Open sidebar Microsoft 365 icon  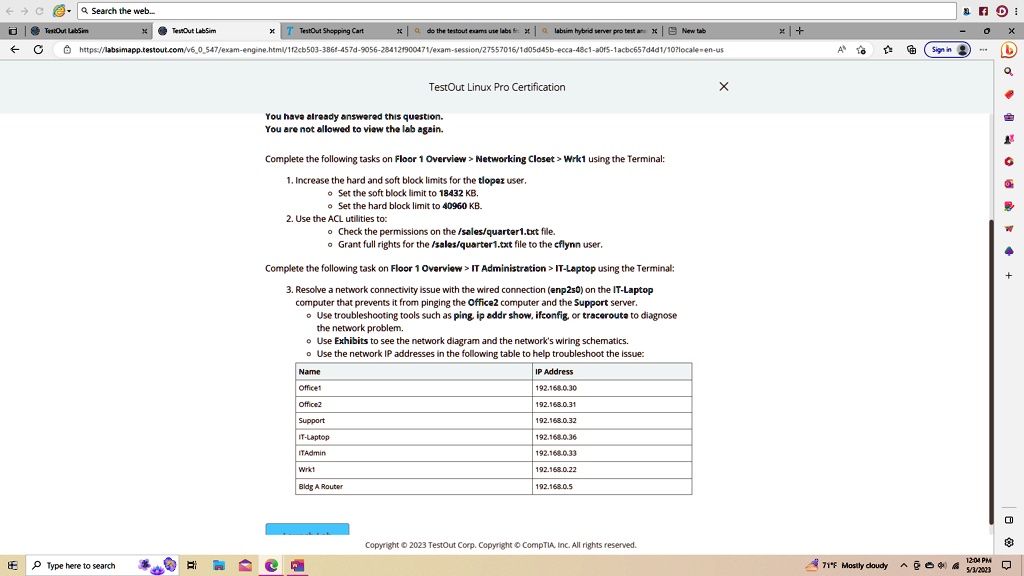(1009, 161)
